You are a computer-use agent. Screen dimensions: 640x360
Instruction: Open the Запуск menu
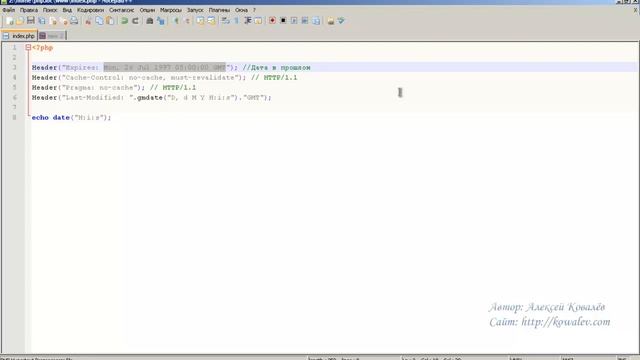point(195,10)
